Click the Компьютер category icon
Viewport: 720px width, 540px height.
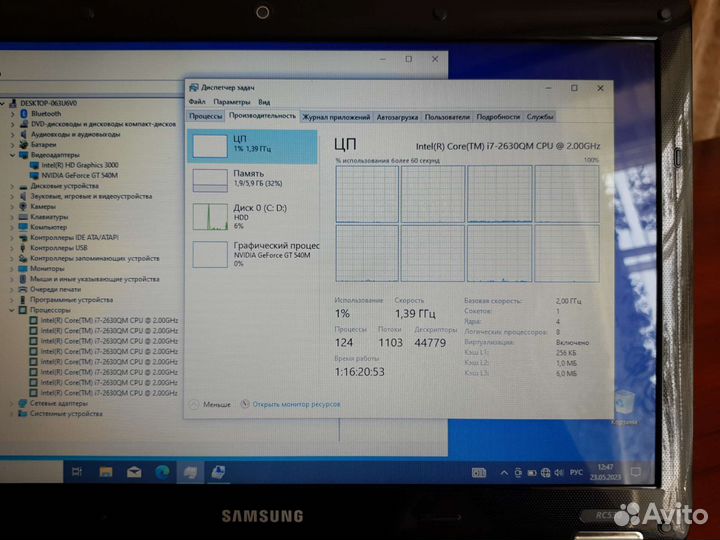click(23, 227)
